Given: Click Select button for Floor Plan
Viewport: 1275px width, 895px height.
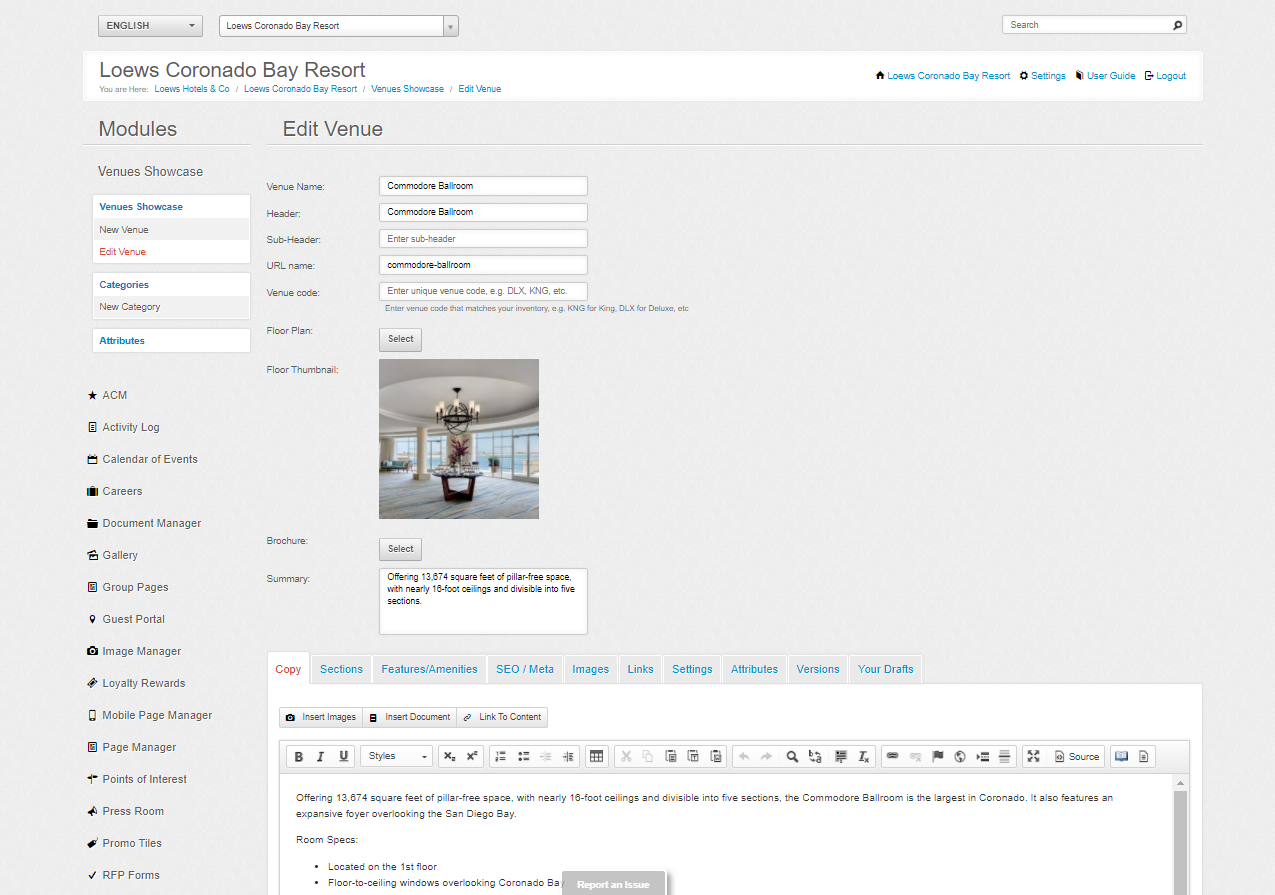Looking at the screenshot, I should click(x=400, y=339).
